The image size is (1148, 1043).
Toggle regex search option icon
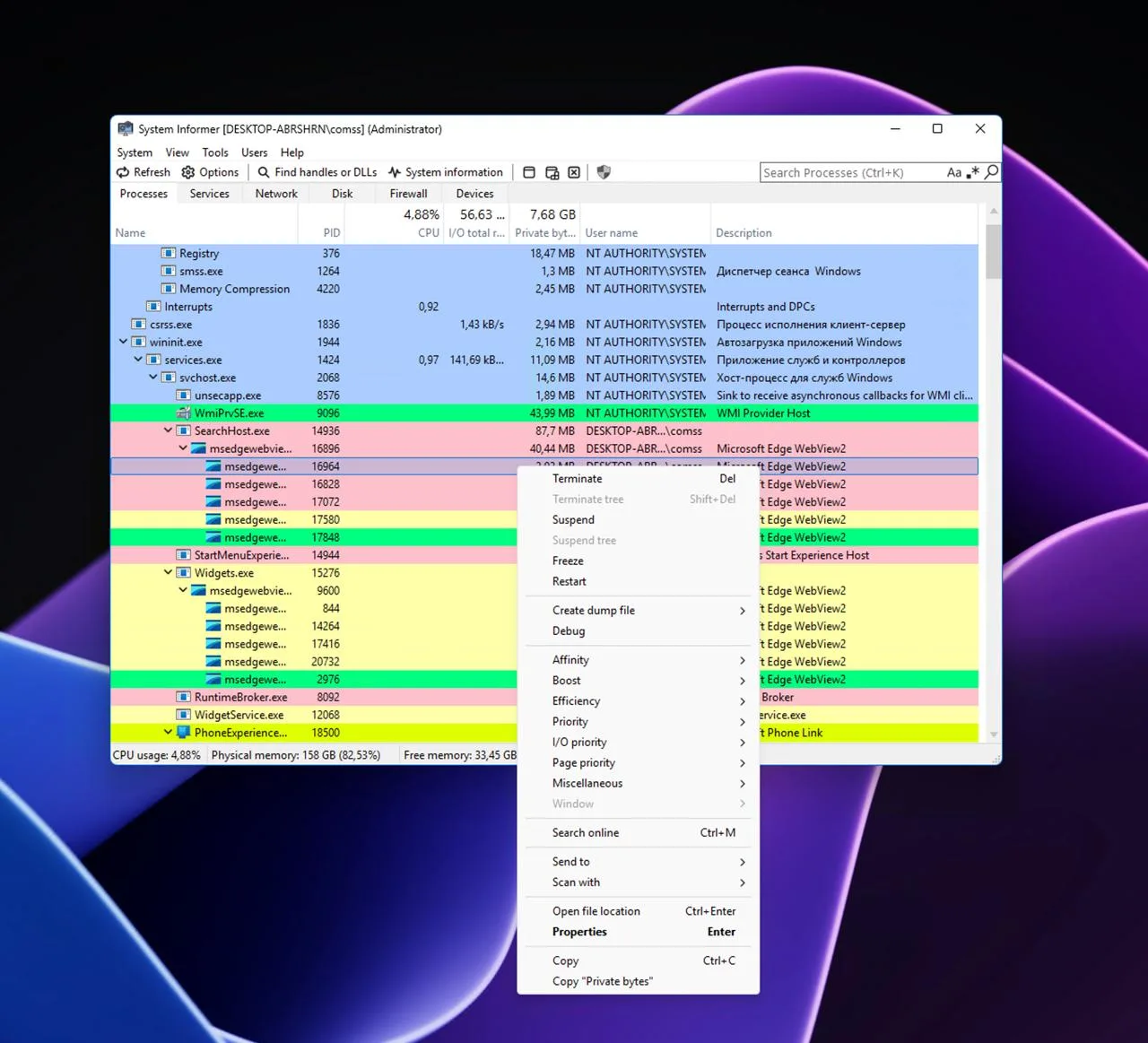tap(973, 172)
